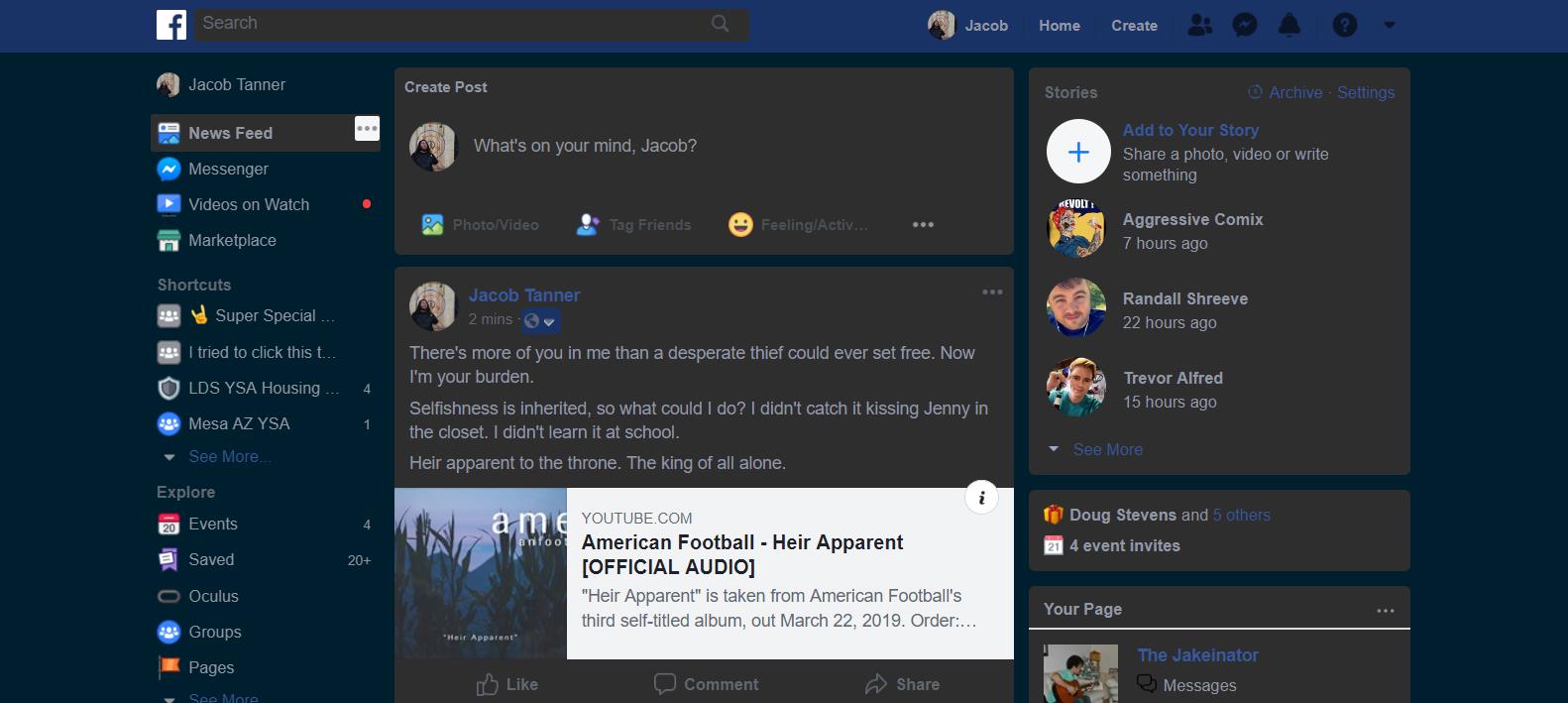Click the search magnifier icon
Image resolution: width=1568 pixels, height=703 pixels.
pos(721,24)
